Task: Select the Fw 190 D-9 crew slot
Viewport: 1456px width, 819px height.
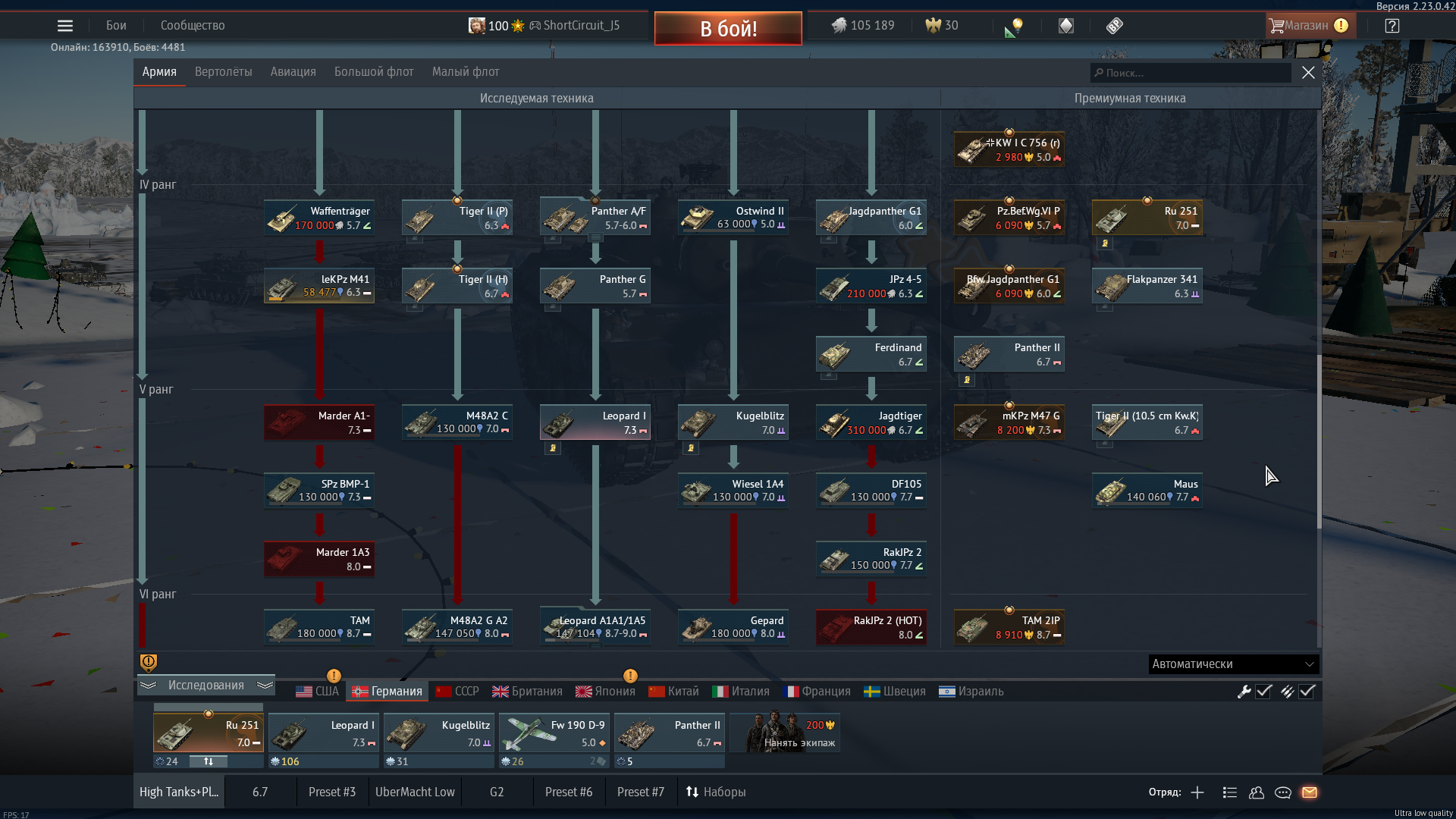Action: (555, 733)
